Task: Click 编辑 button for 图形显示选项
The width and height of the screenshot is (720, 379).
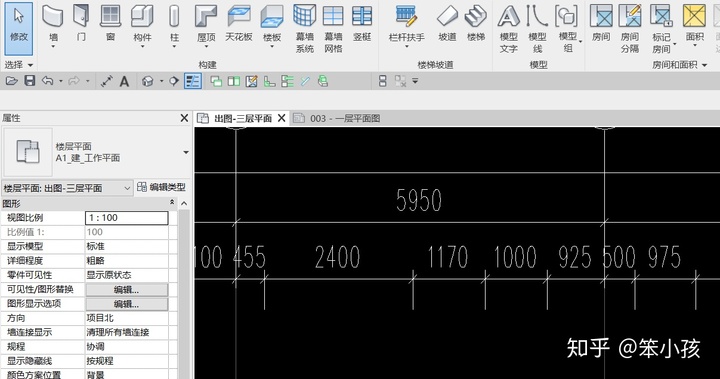Action: (x=127, y=304)
